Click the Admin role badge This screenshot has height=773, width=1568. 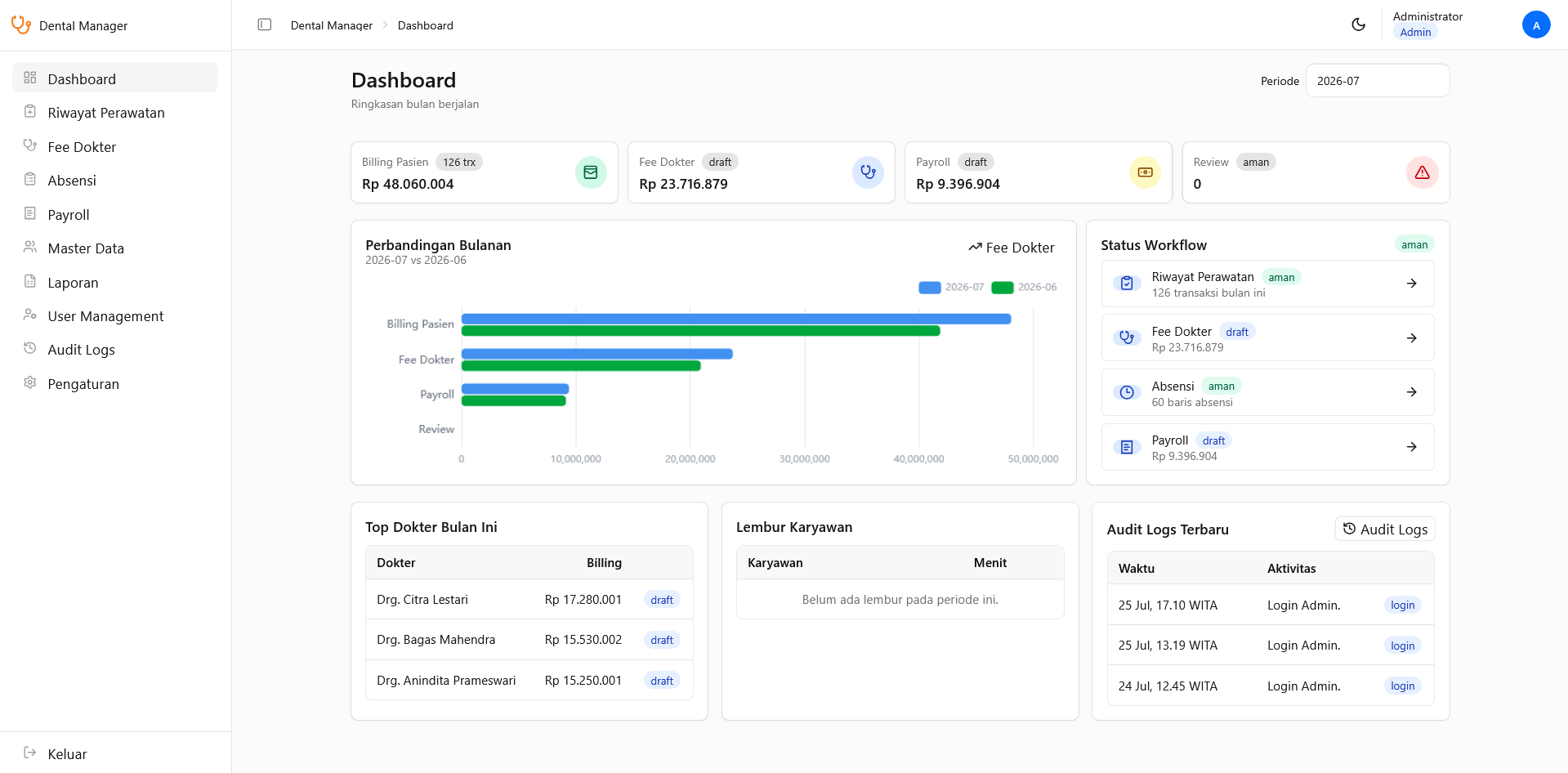point(1415,32)
